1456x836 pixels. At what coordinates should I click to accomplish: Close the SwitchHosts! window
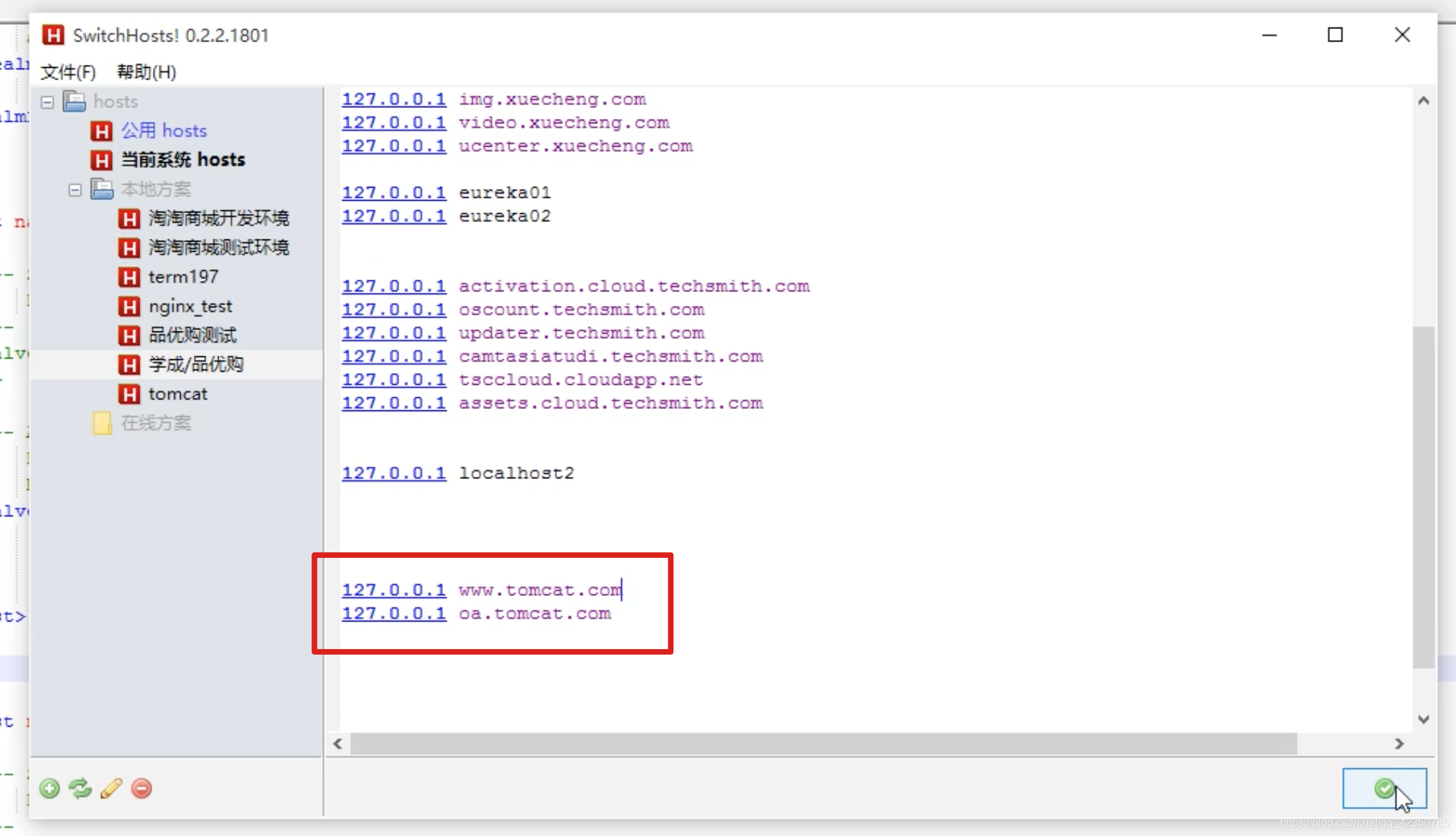tap(1402, 35)
